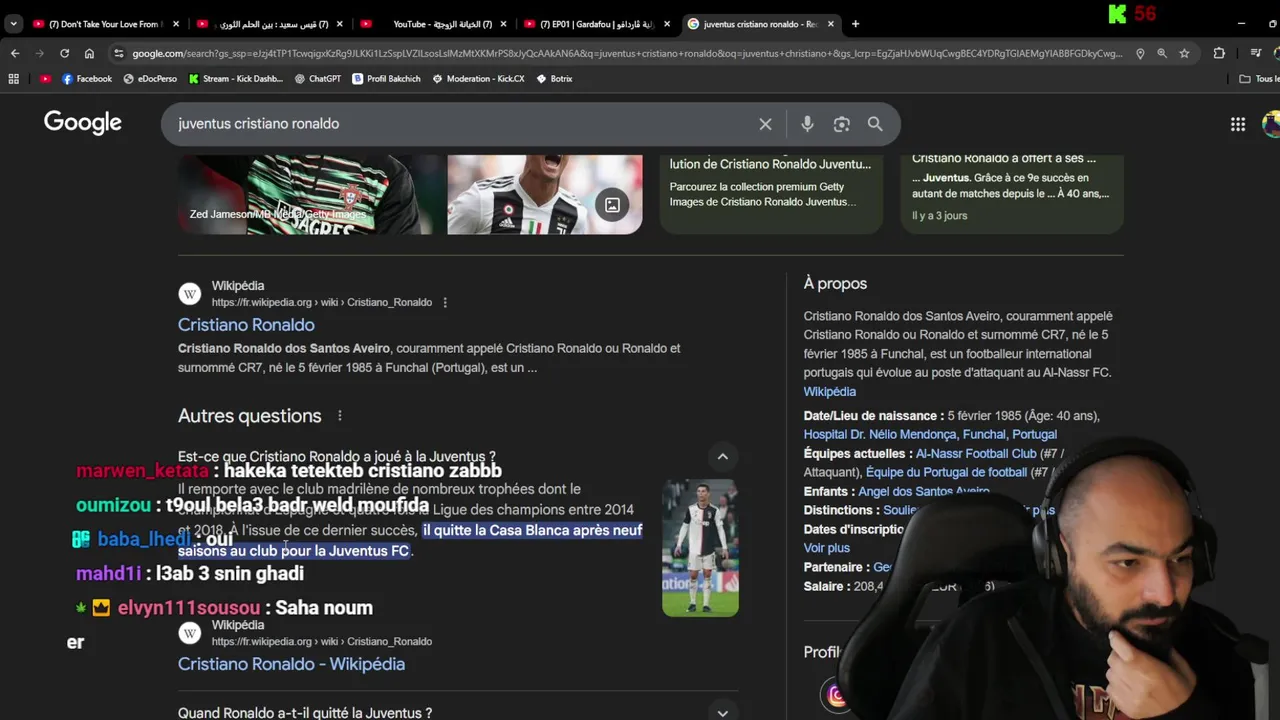
Task: Select the juventus cristiano ronaldo tab
Action: 760,24
